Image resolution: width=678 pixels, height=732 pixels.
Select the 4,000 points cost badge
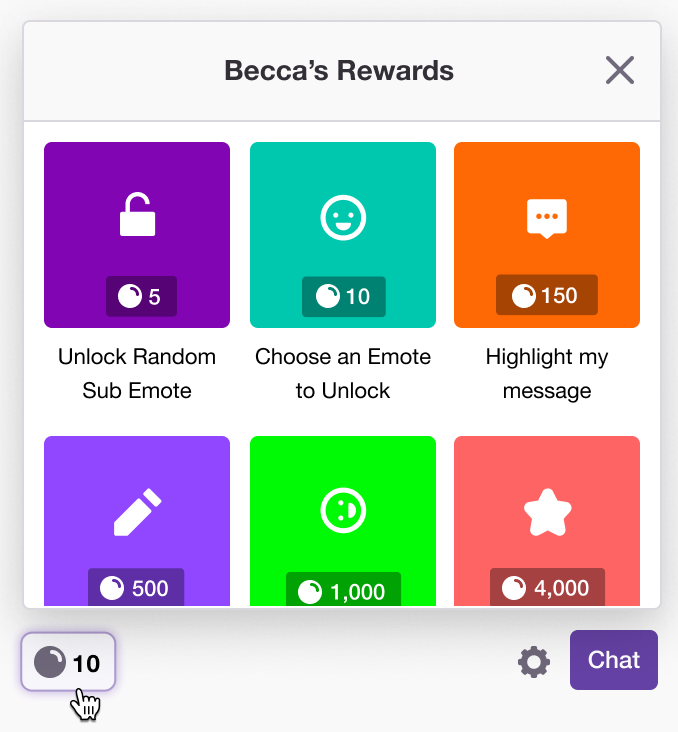[547, 587]
